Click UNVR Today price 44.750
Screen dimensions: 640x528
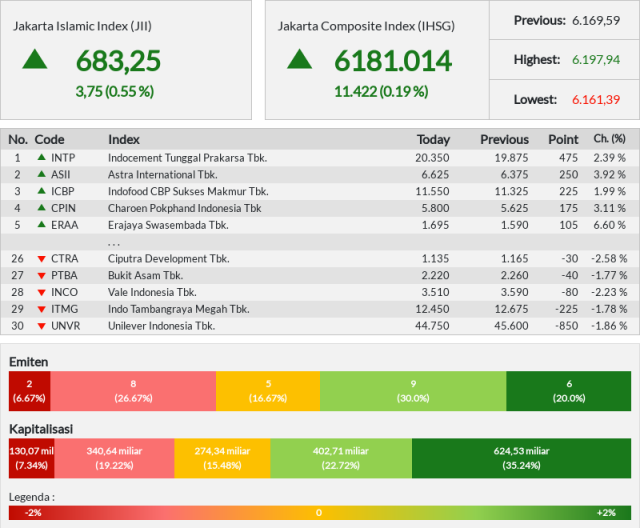tap(432, 326)
